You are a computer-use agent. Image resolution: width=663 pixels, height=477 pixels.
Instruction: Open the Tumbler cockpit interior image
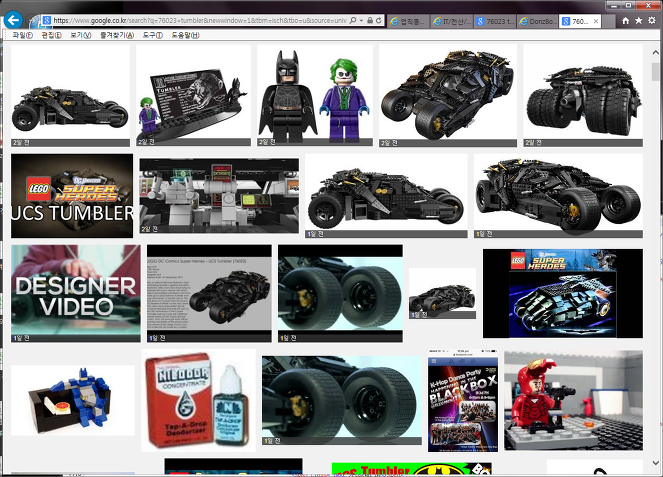[x=219, y=196]
